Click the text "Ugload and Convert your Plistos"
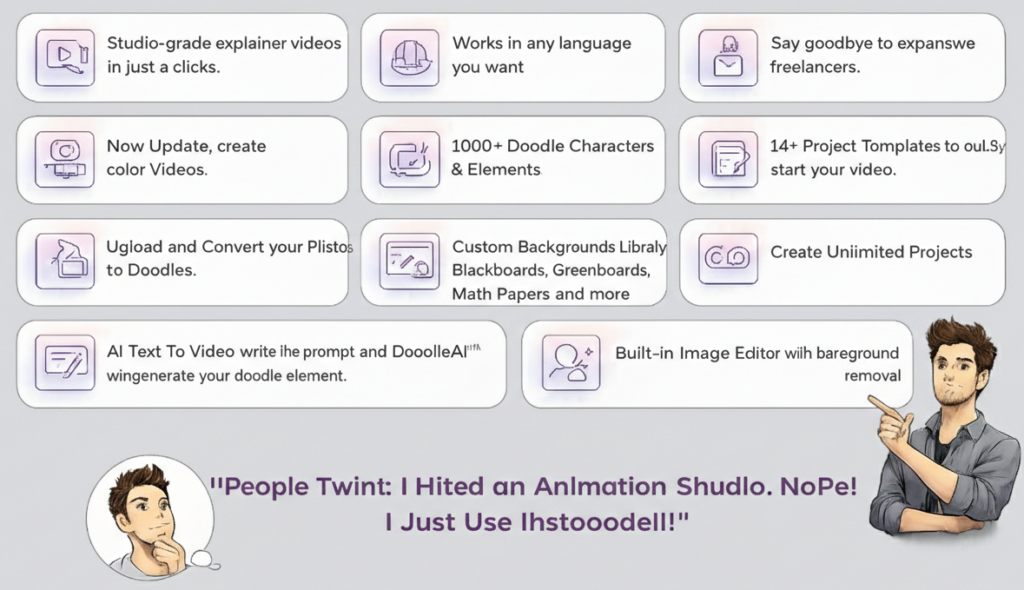The width and height of the screenshot is (1024, 590). click(x=230, y=247)
